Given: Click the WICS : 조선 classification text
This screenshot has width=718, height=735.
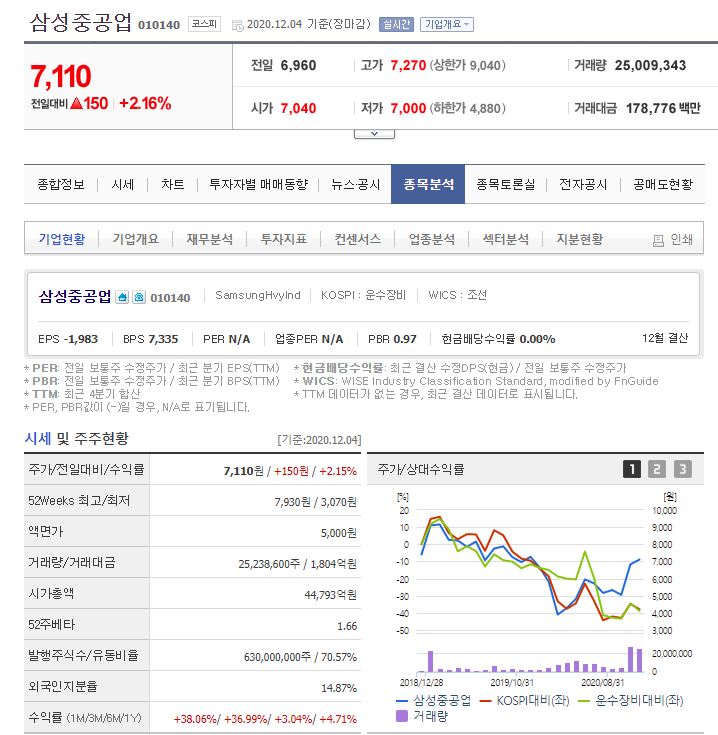Looking at the screenshot, I should 457,295.
